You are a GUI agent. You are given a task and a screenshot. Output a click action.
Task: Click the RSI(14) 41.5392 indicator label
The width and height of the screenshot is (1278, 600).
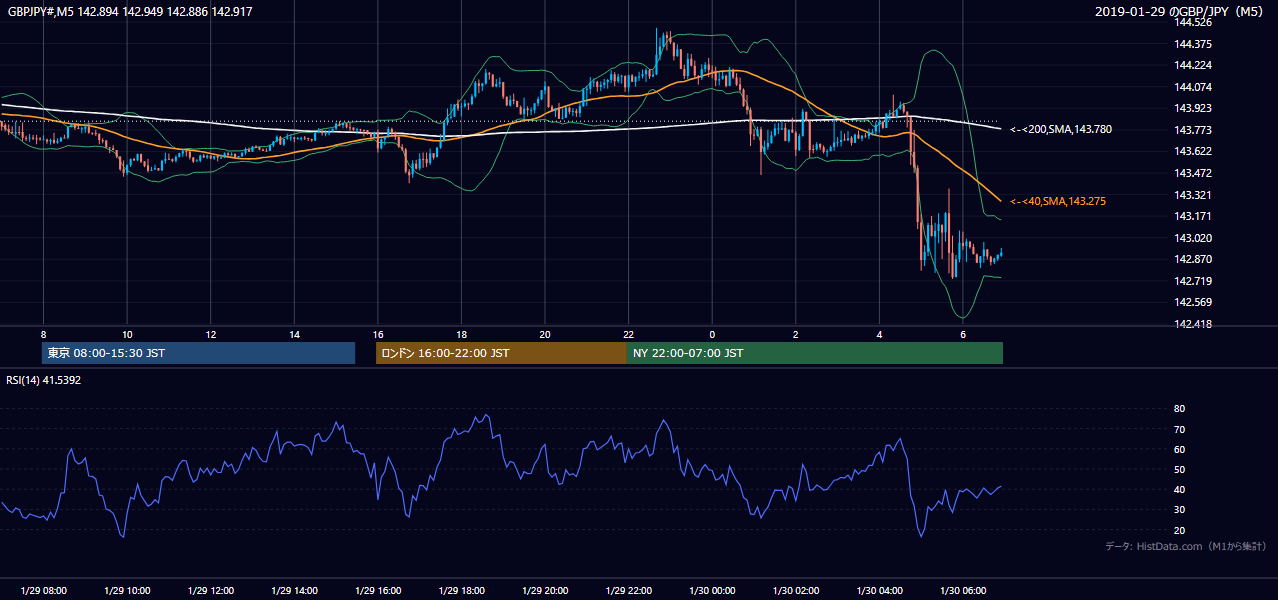42,380
